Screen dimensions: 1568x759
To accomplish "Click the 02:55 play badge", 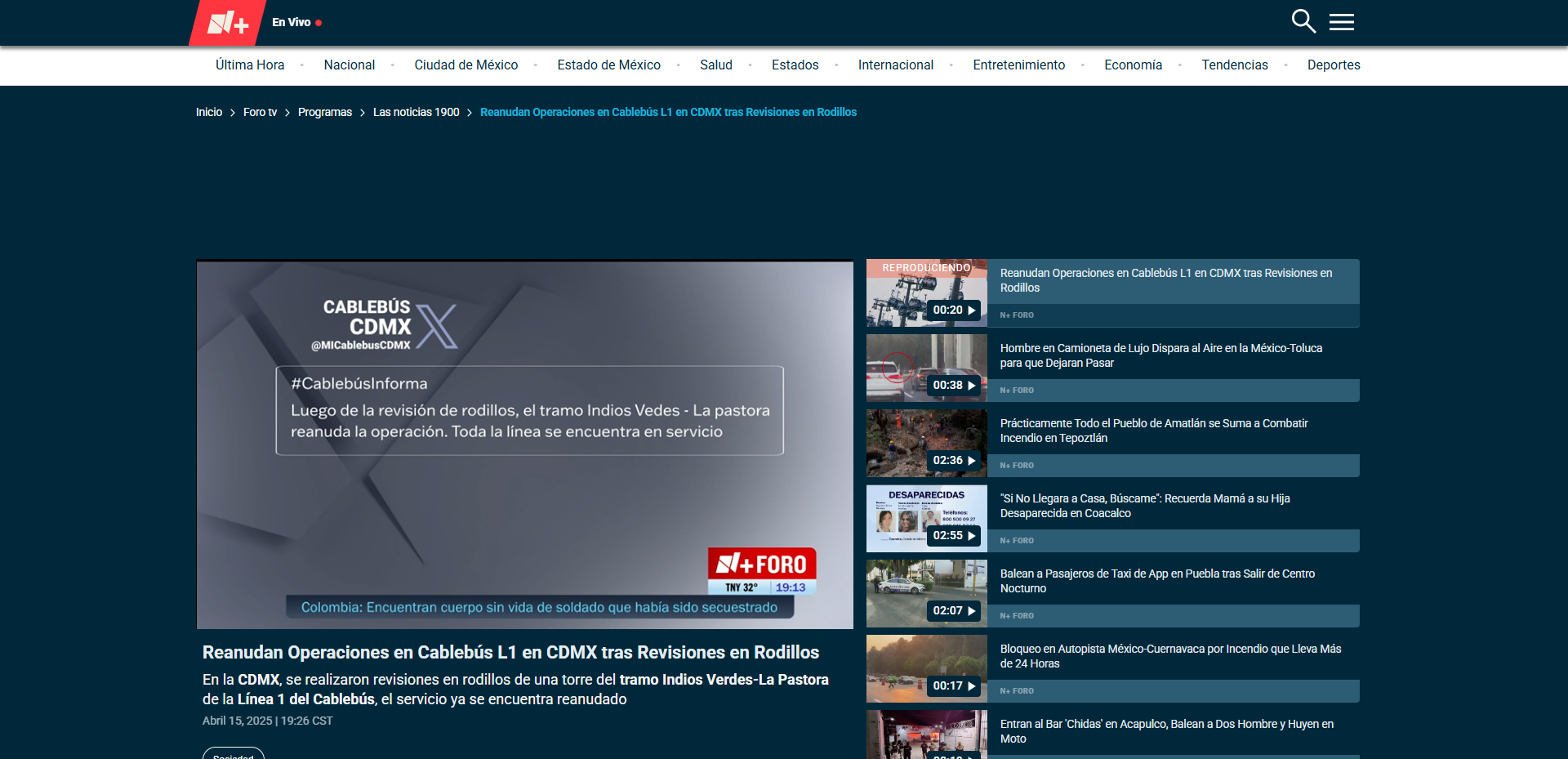I will click(x=954, y=536).
